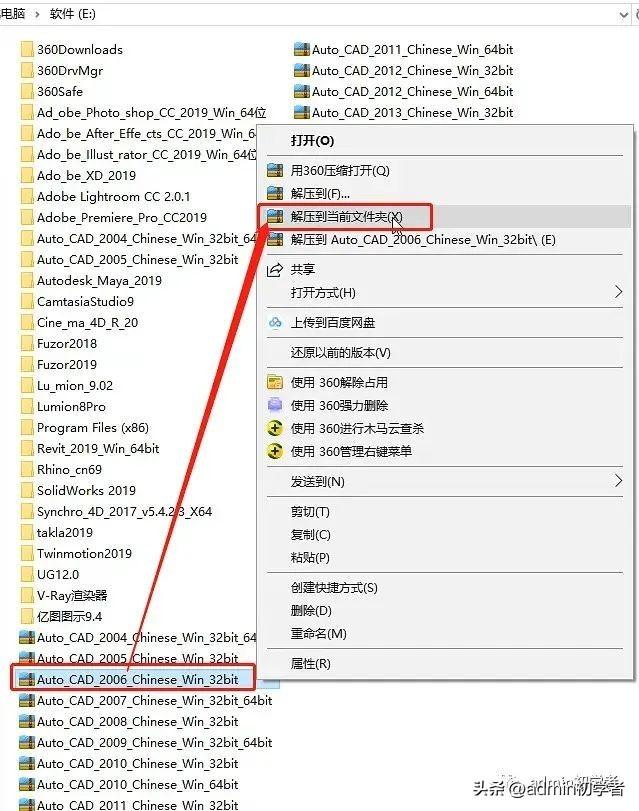Click the Rhino_cn69 folder icon

[27, 470]
